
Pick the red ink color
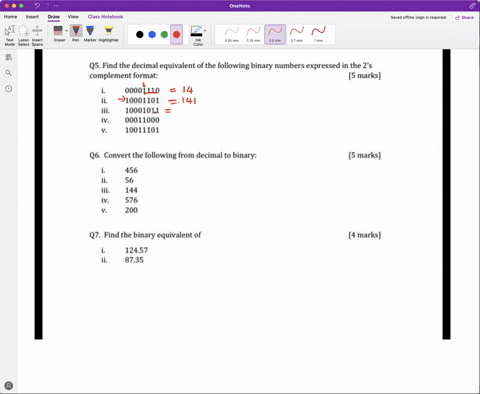coord(176,34)
